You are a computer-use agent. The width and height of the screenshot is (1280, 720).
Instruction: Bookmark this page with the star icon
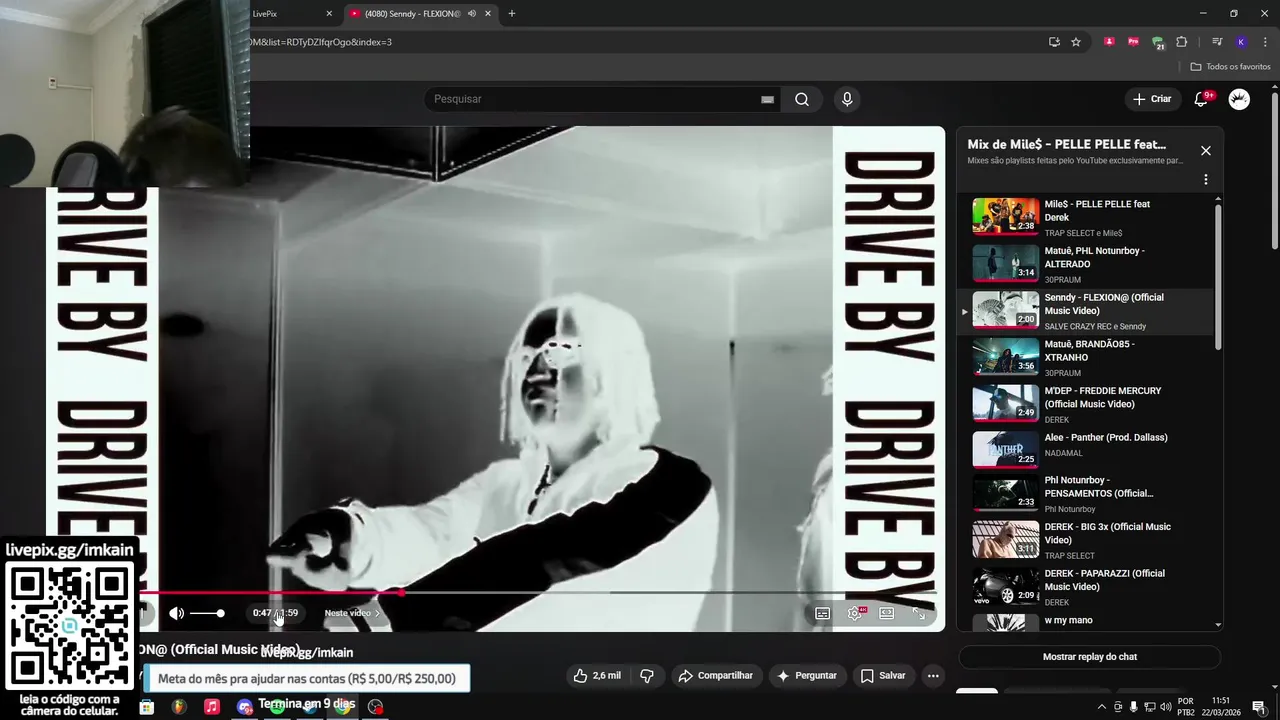point(1076,42)
